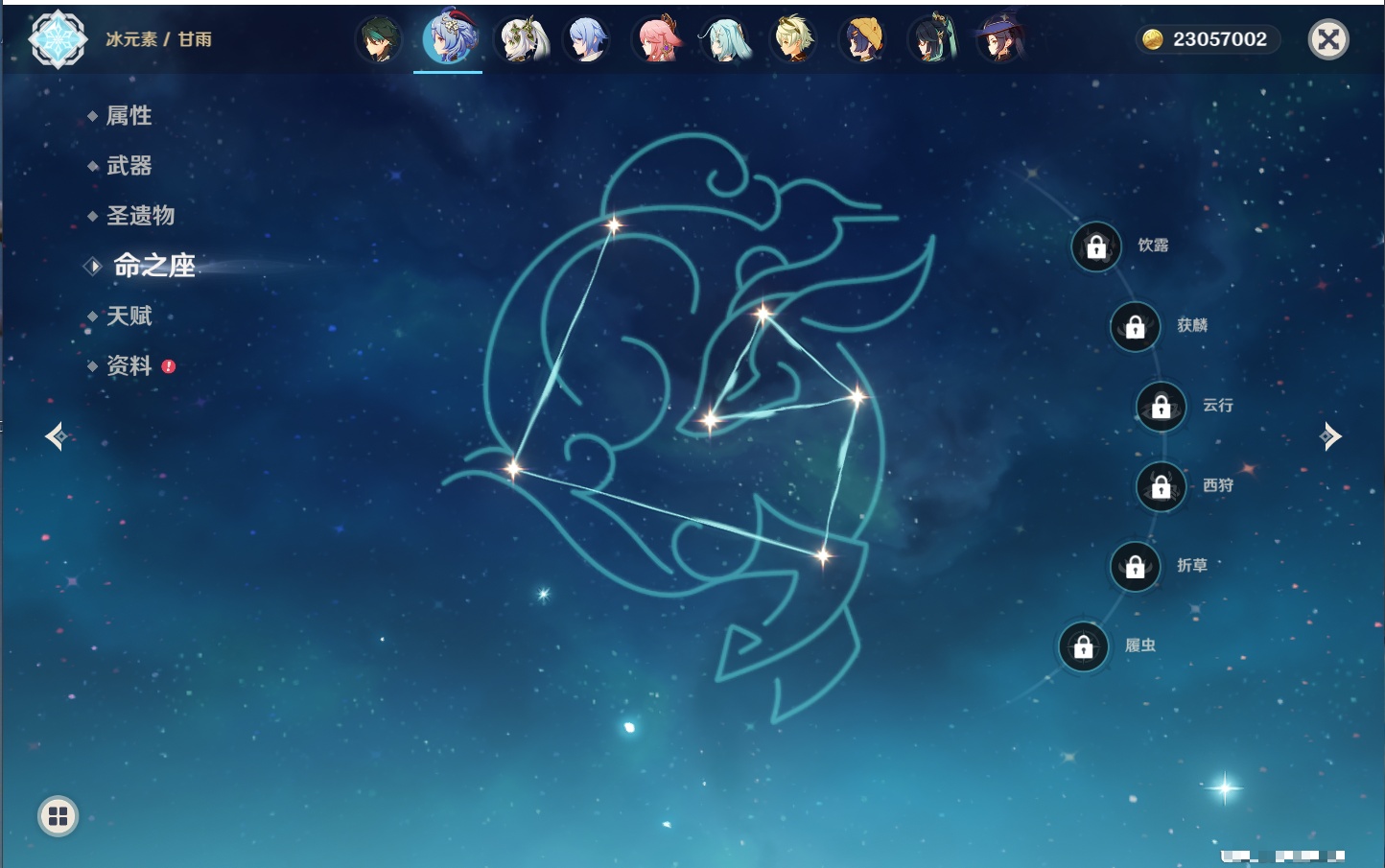Select pink-haired Yae Miko avatar

[657, 40]
